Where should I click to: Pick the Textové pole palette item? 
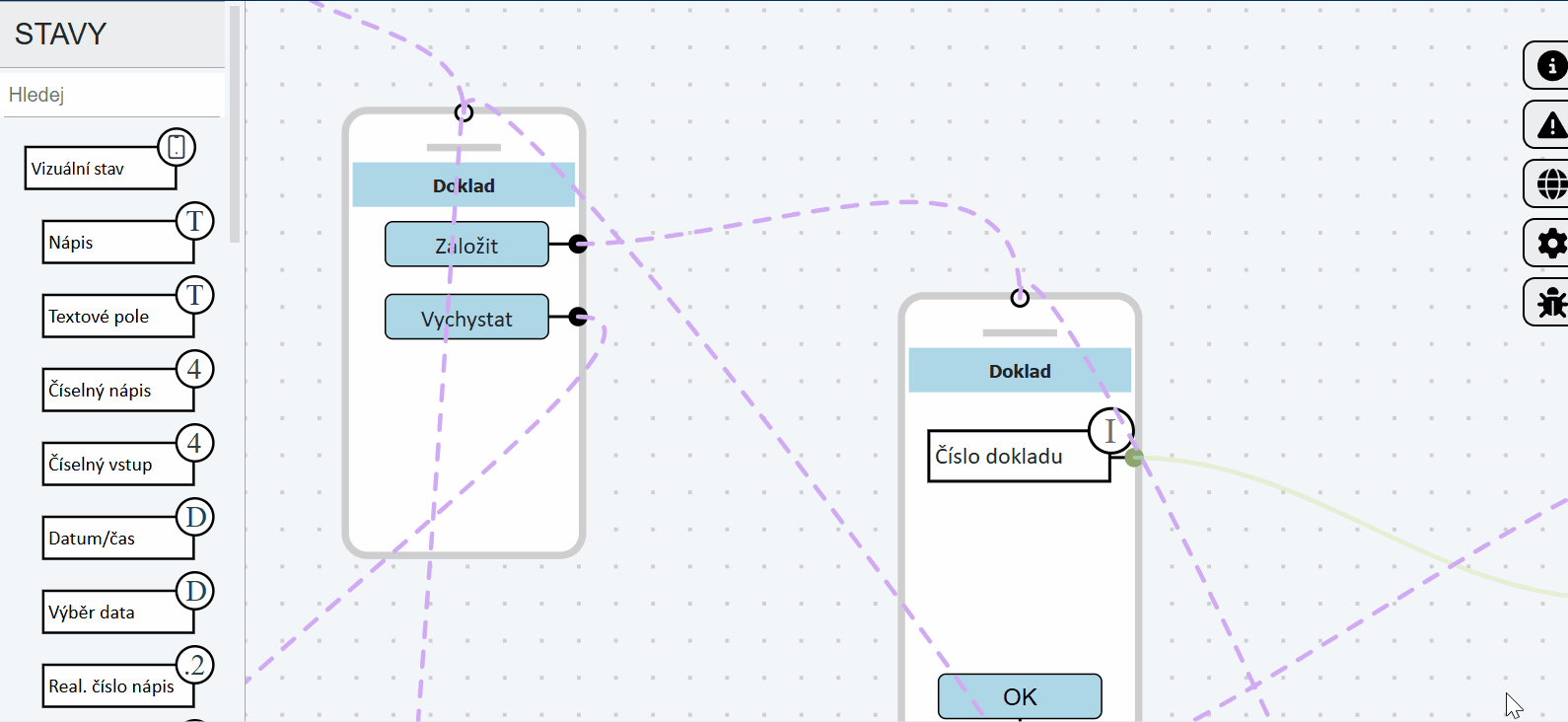click(x=118, y=316)
